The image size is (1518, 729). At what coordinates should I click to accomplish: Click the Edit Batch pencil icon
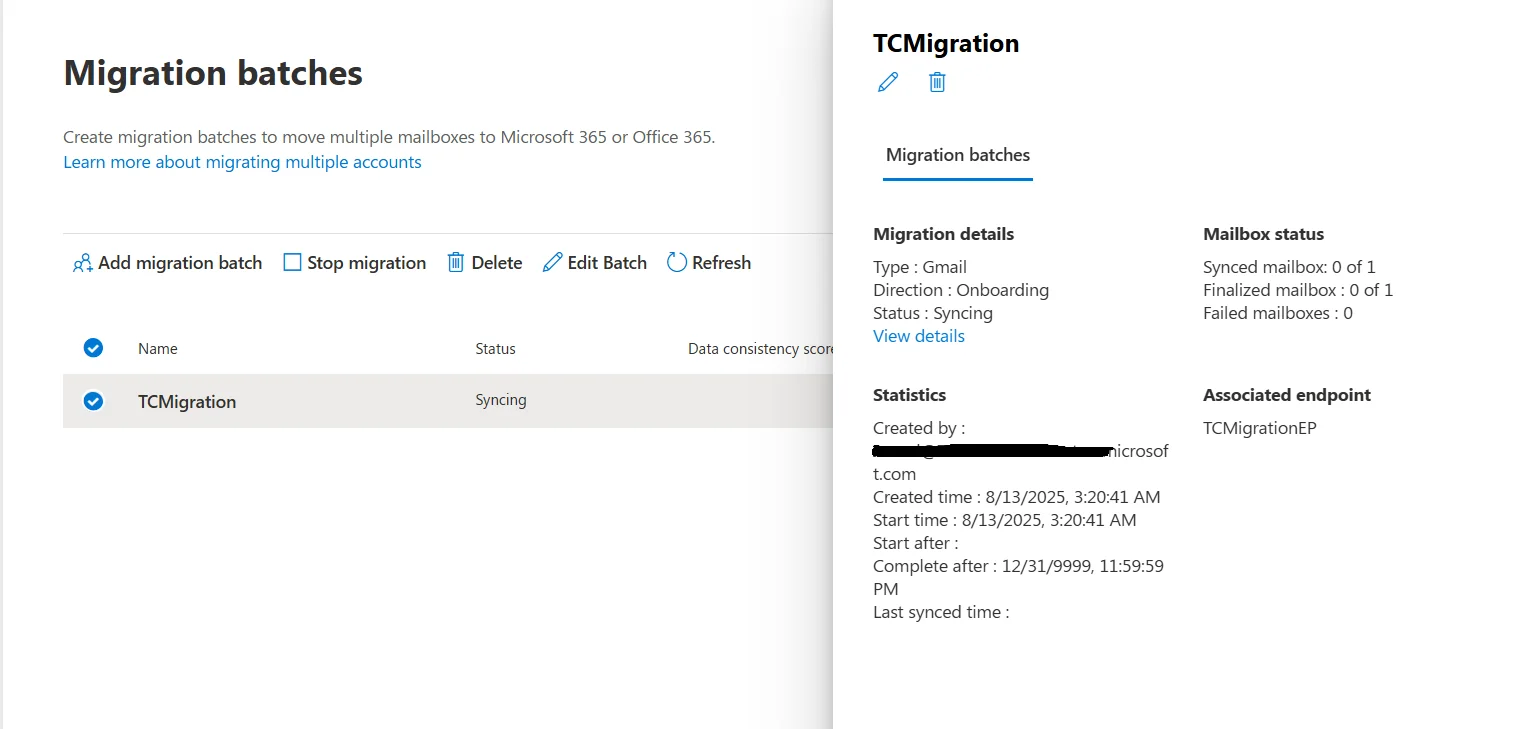(552, 263)
